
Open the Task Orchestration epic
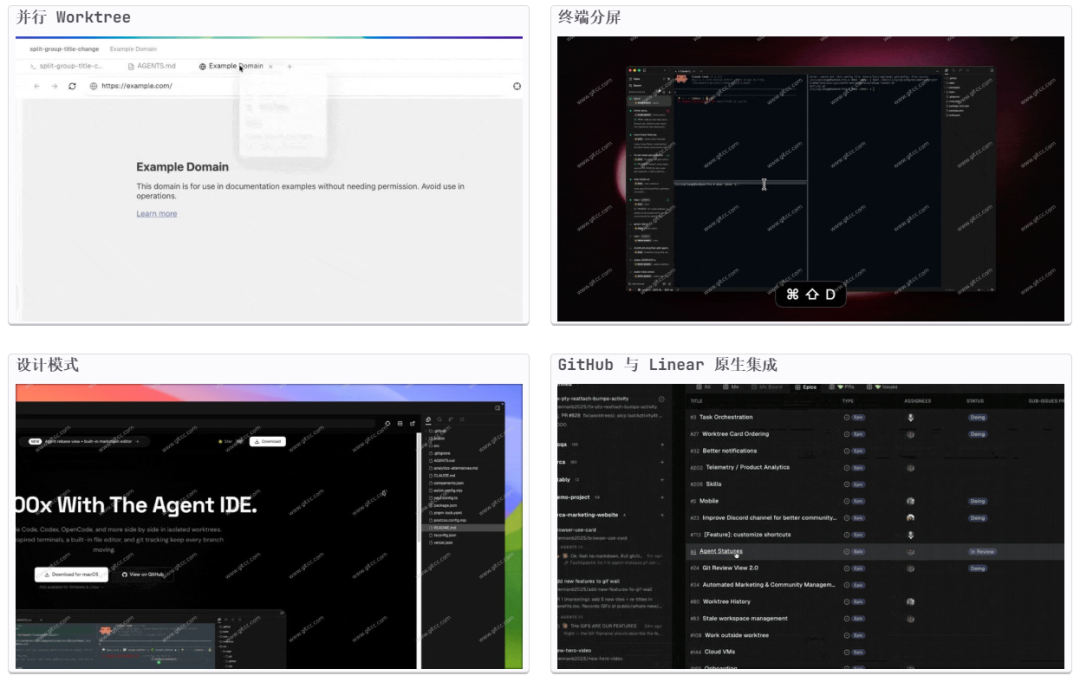coord(726,417)
